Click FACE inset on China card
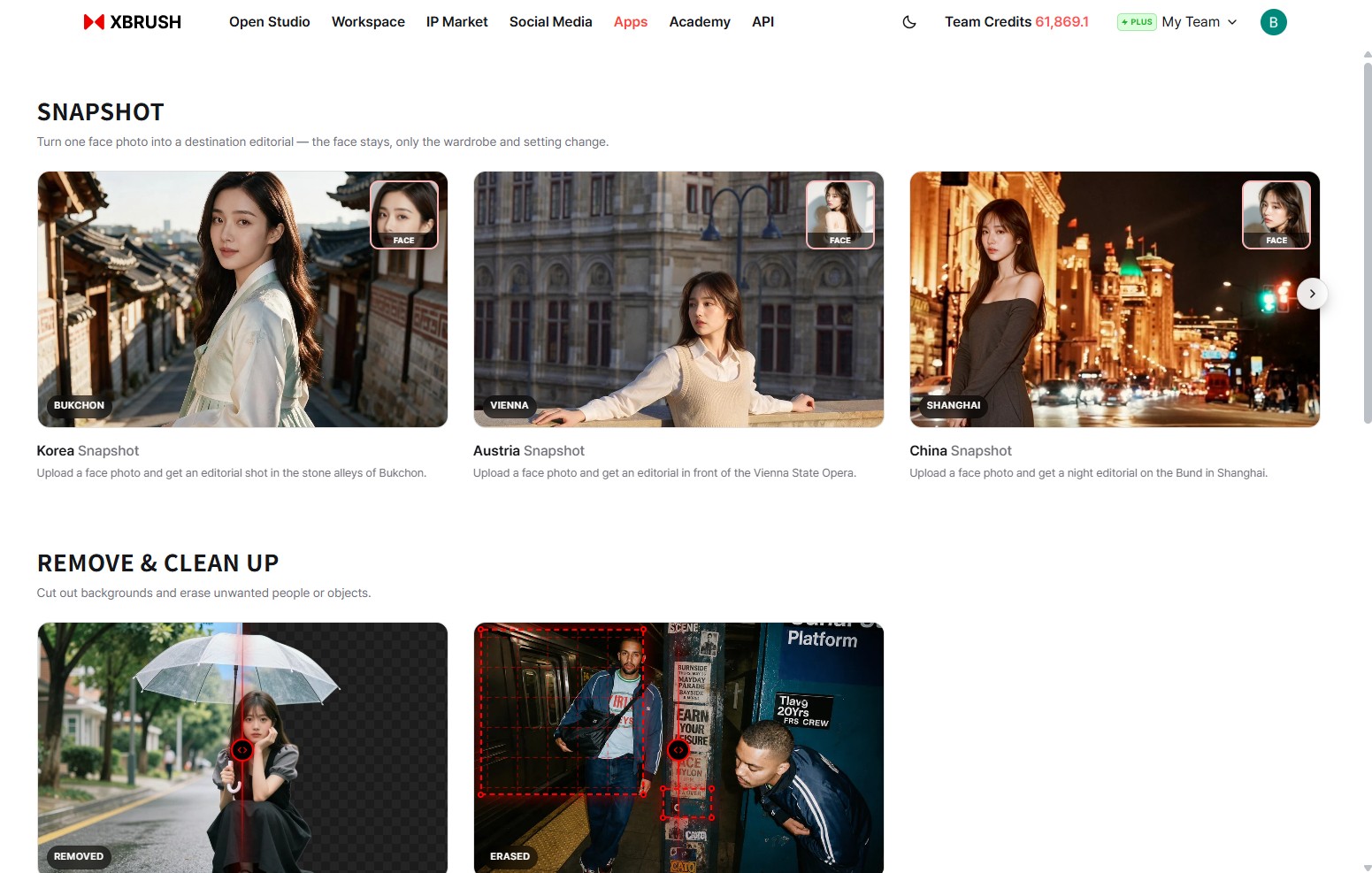This screenshot has height=873, width=1372. (1276, 215)
